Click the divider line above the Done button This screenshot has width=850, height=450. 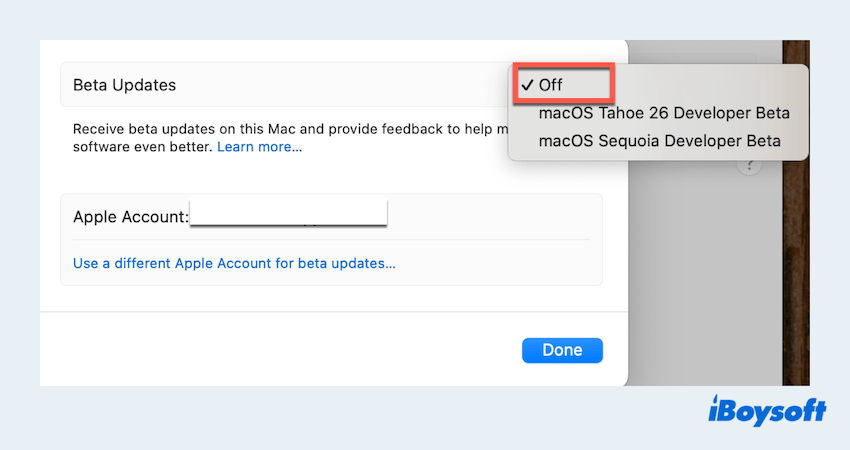click(x=330, y=312)
